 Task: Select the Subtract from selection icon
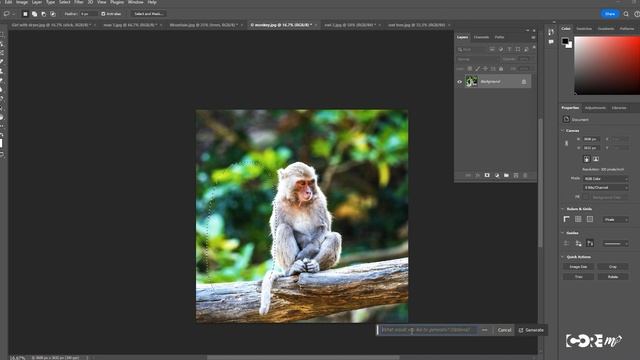[x=44, y=14]
